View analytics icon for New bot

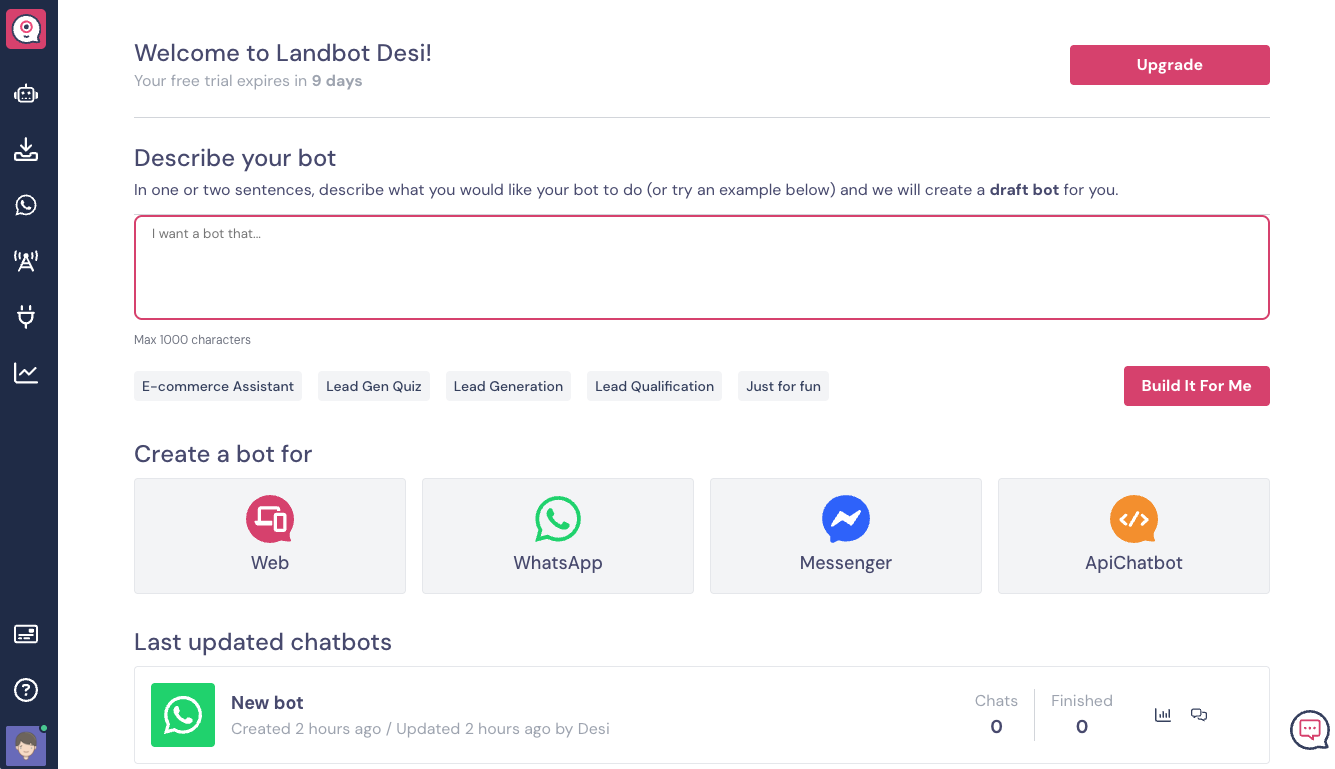[x=1163, y=715]
